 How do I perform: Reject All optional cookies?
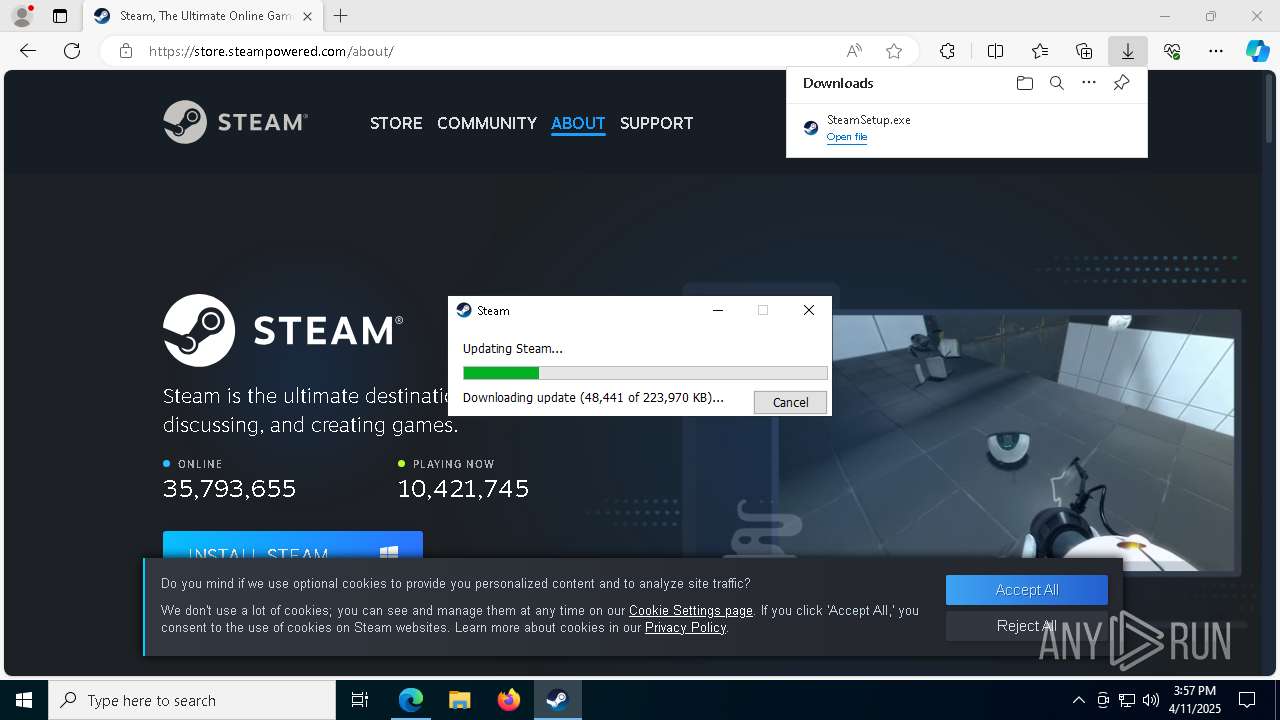1027,626
